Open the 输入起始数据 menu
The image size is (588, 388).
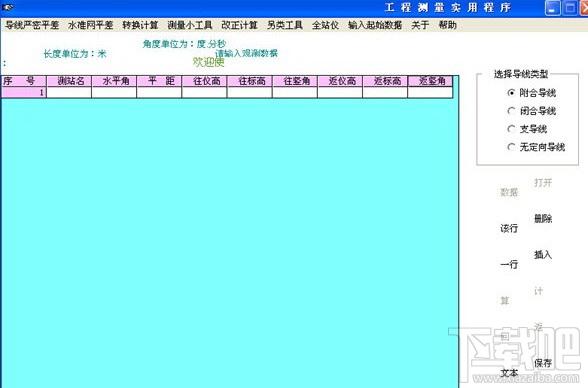(375, 25)
